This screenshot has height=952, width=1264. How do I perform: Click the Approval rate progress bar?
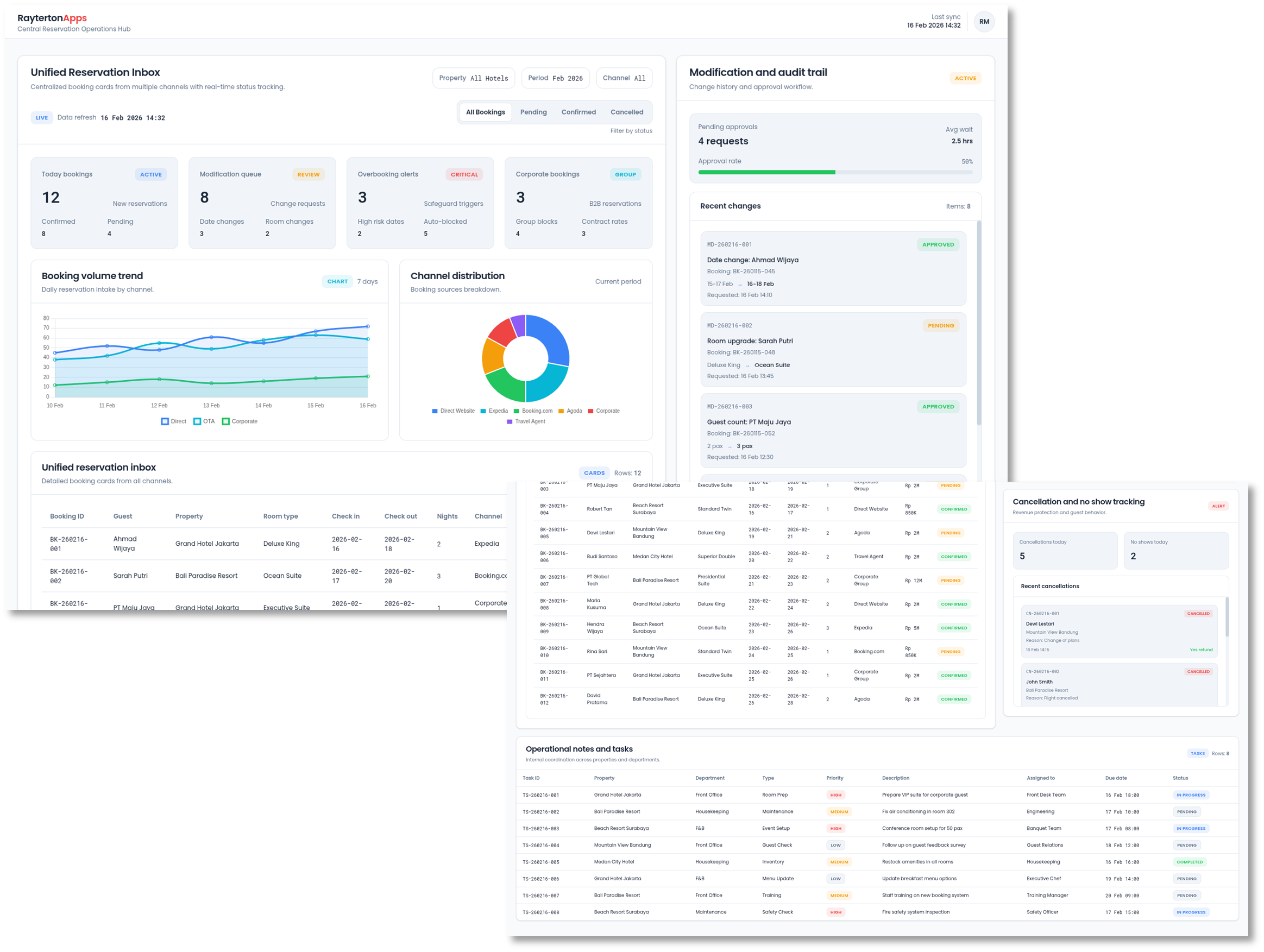tap(835, 172)
